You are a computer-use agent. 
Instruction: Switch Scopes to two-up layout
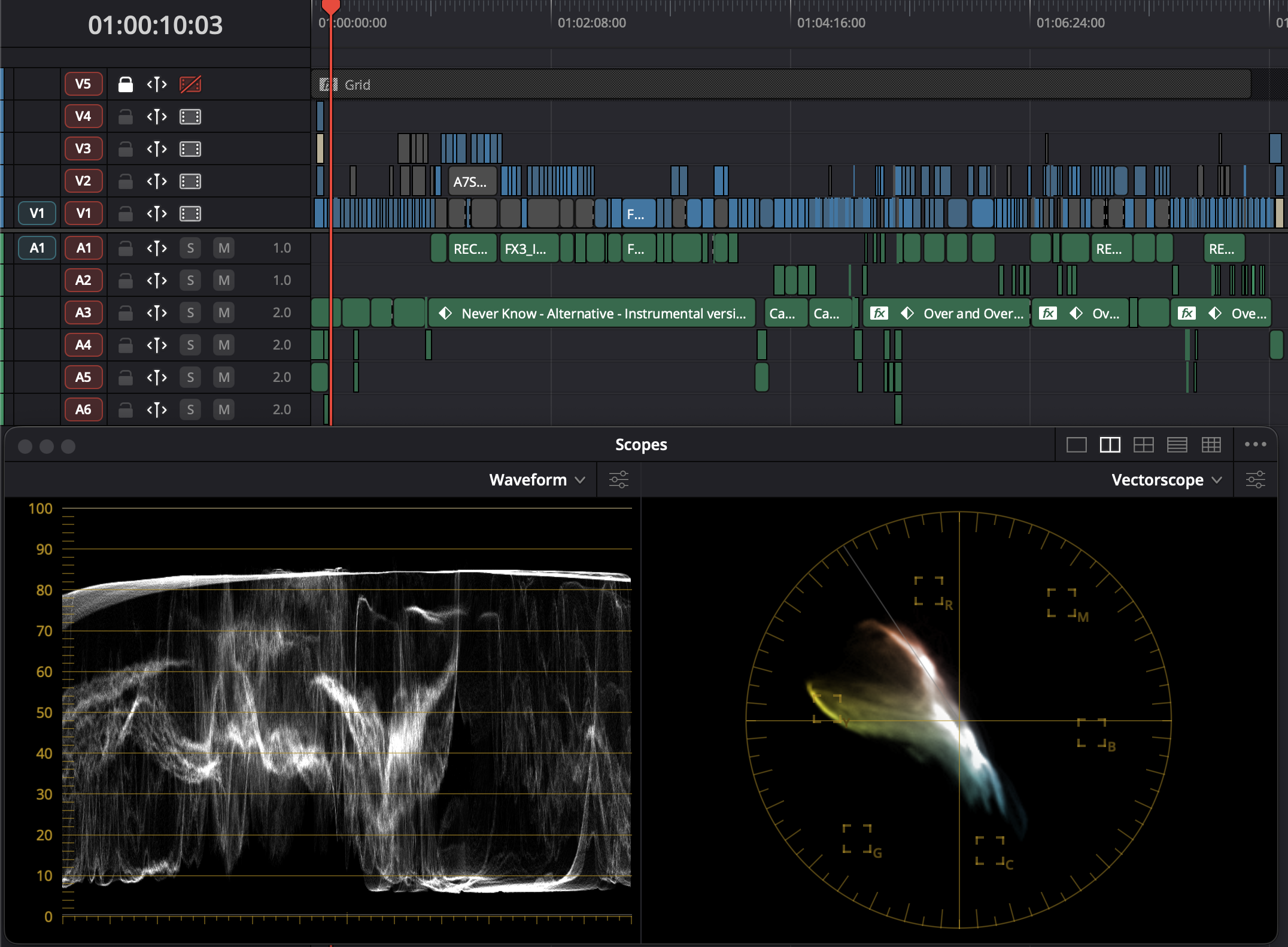click(x=1110, y=445)
